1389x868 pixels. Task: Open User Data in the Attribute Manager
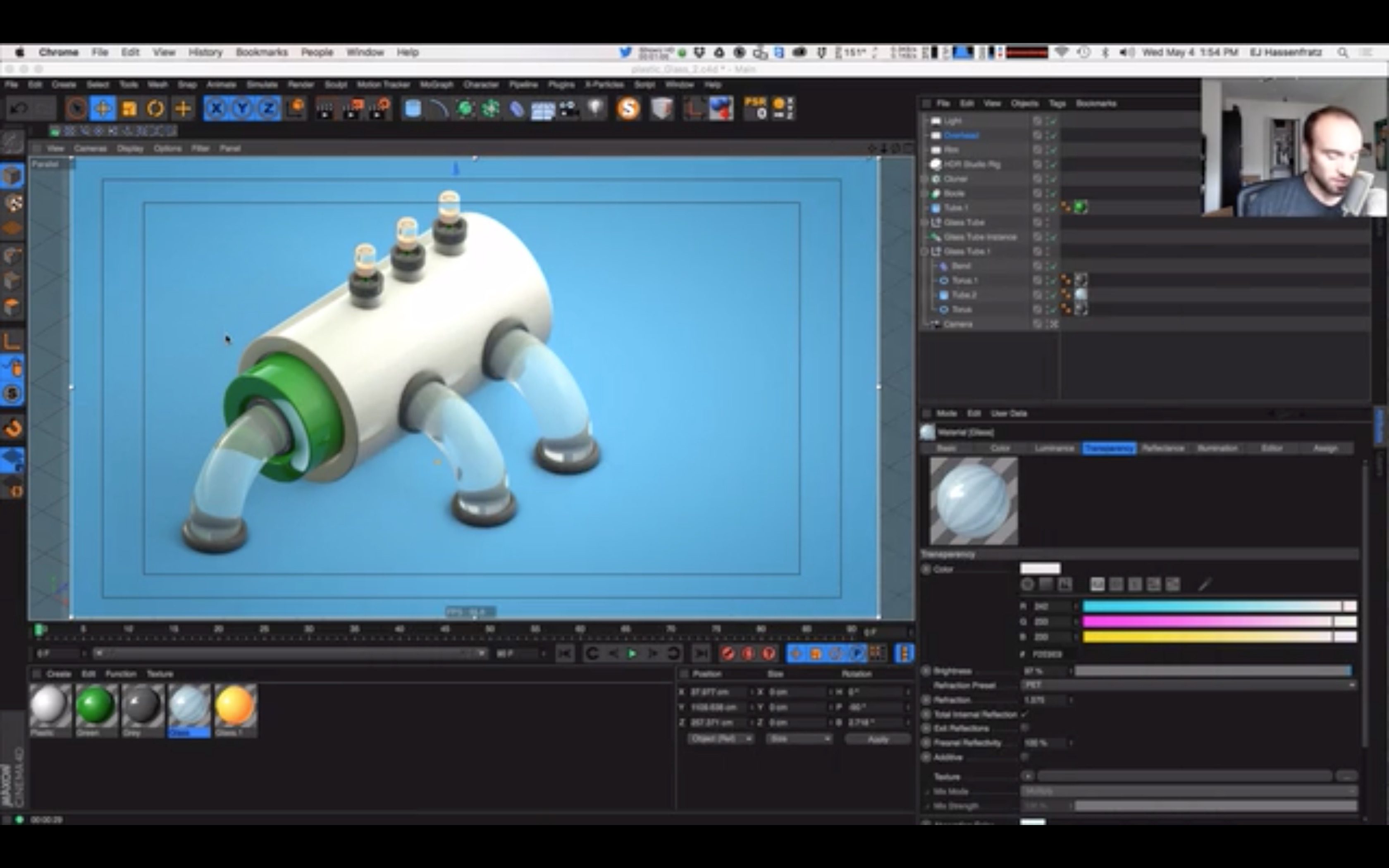(x=1008, y=413)
